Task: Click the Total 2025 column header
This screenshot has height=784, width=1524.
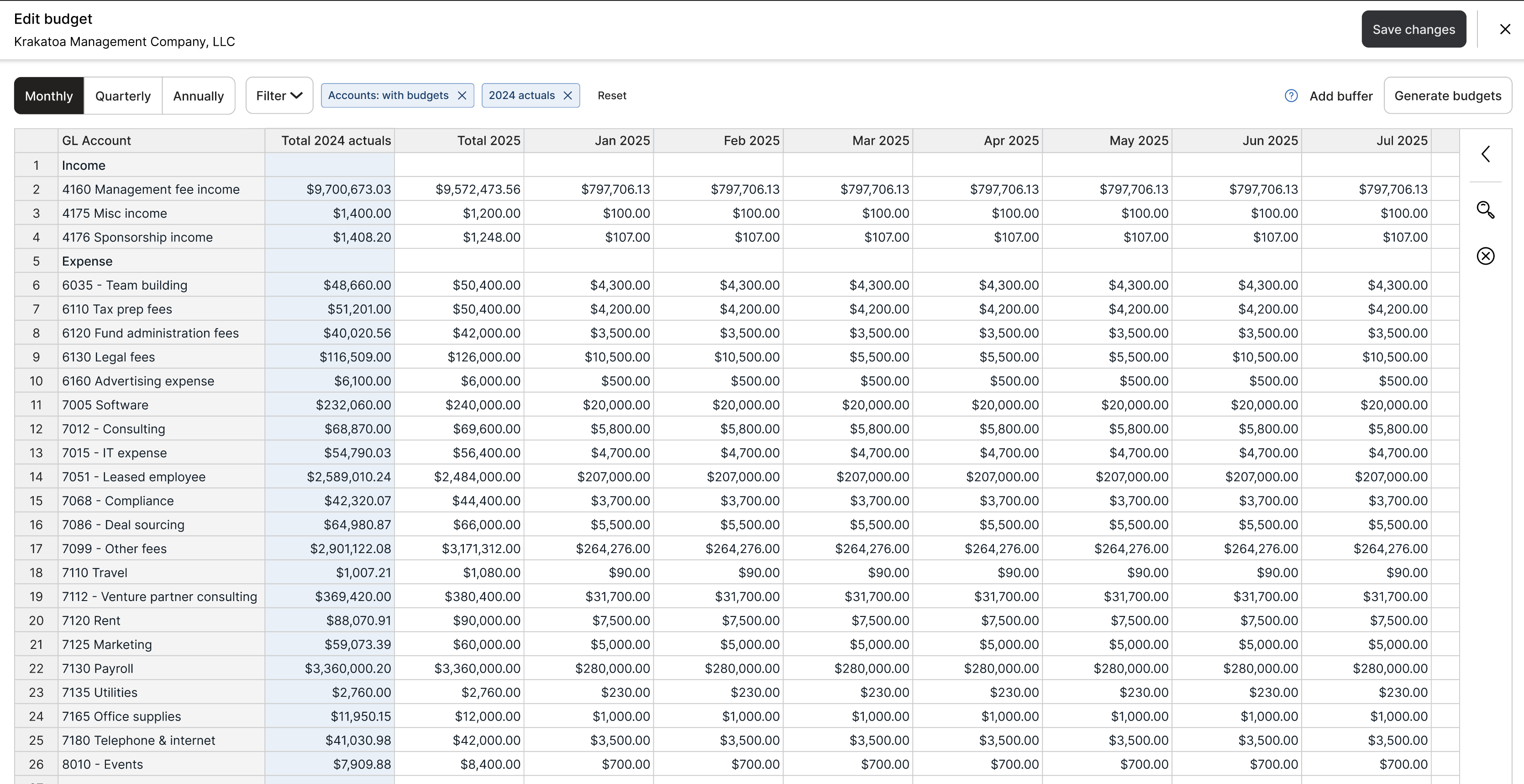Action: click(459, 141)
